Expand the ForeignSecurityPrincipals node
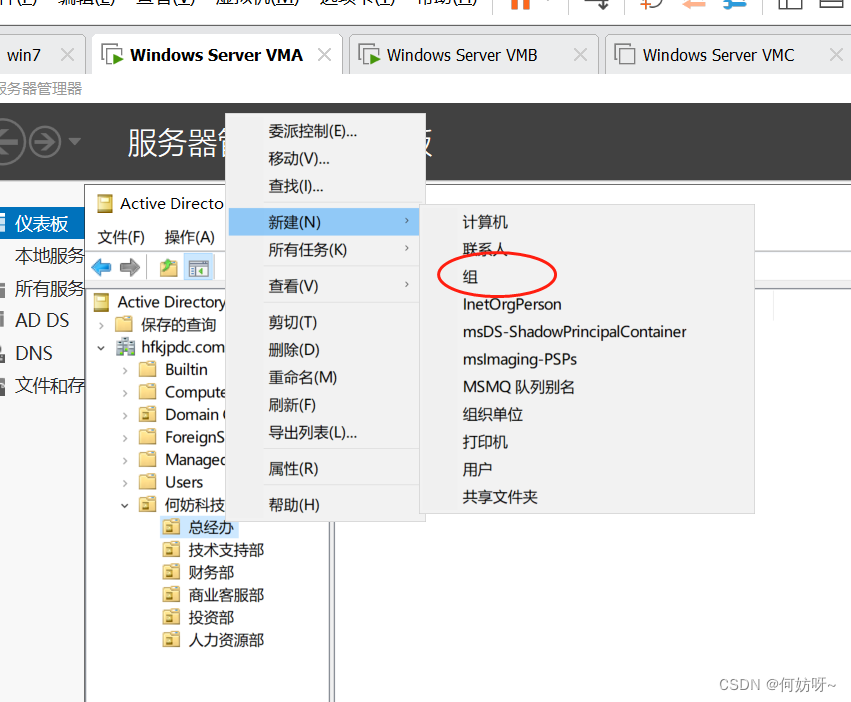 (x=125, y=438)
